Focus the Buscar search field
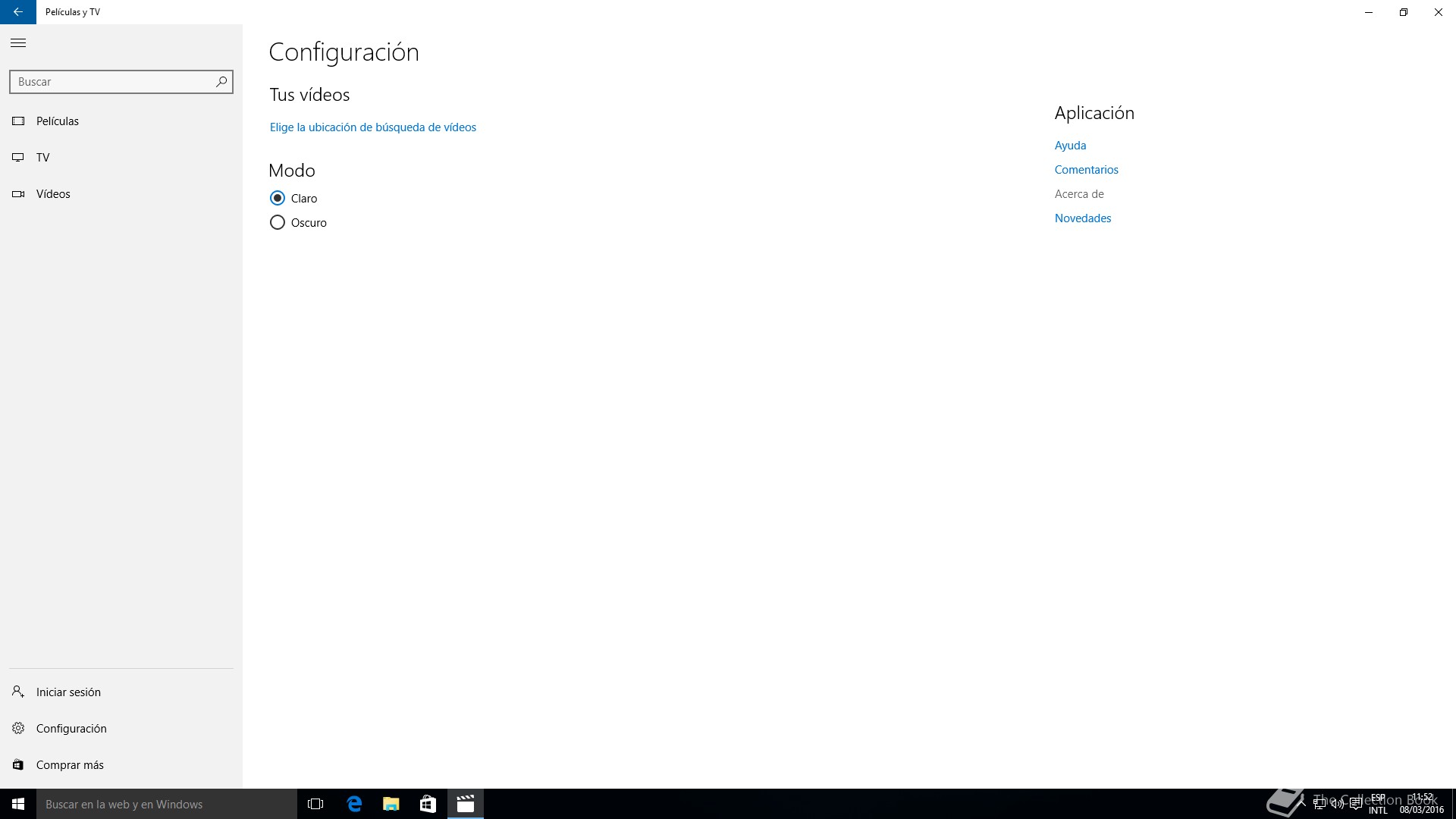This screenshot has width=1456, height=819. [112, 82]
